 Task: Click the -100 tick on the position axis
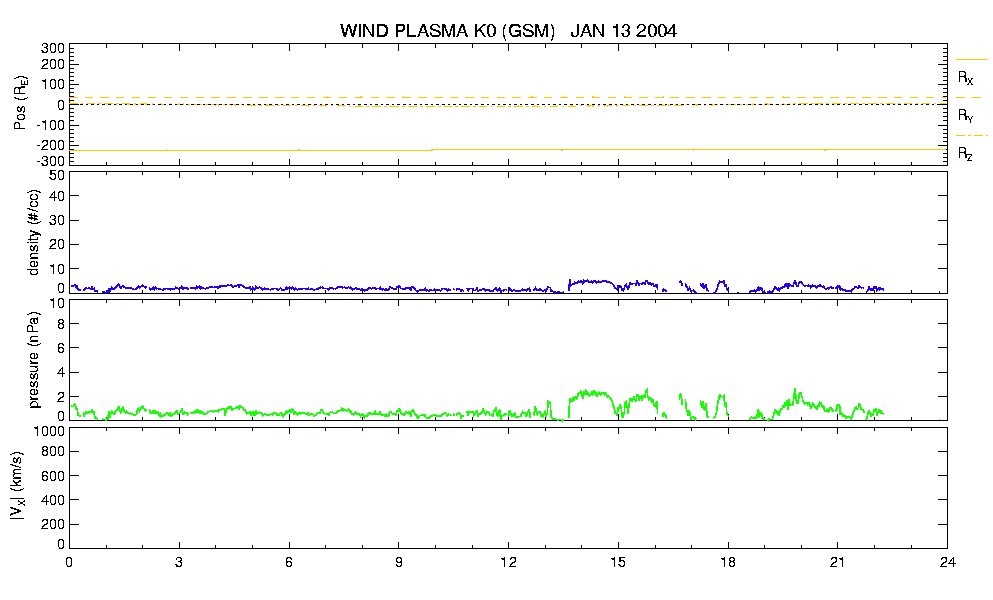[49, 125]
